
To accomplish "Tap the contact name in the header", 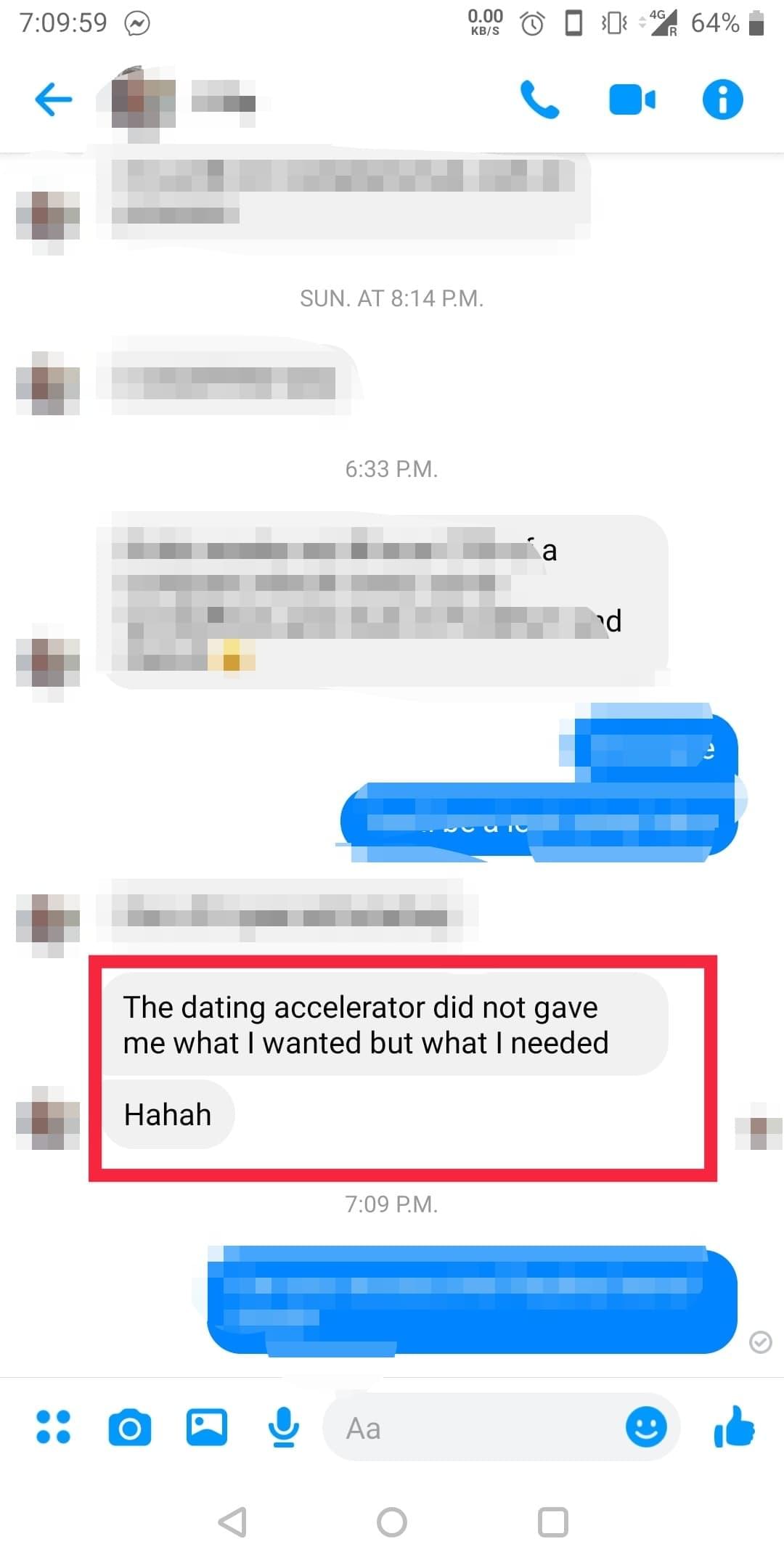I will (224, 100).
